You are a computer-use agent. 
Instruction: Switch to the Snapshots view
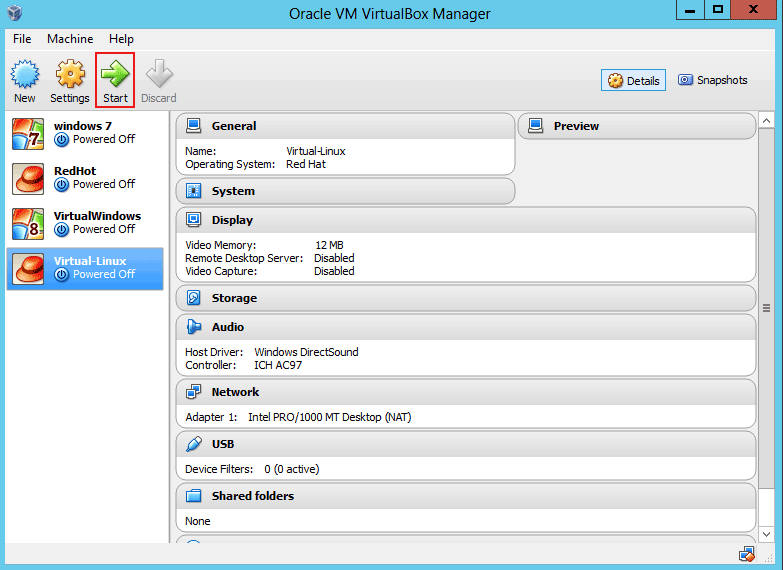[713, 80]
